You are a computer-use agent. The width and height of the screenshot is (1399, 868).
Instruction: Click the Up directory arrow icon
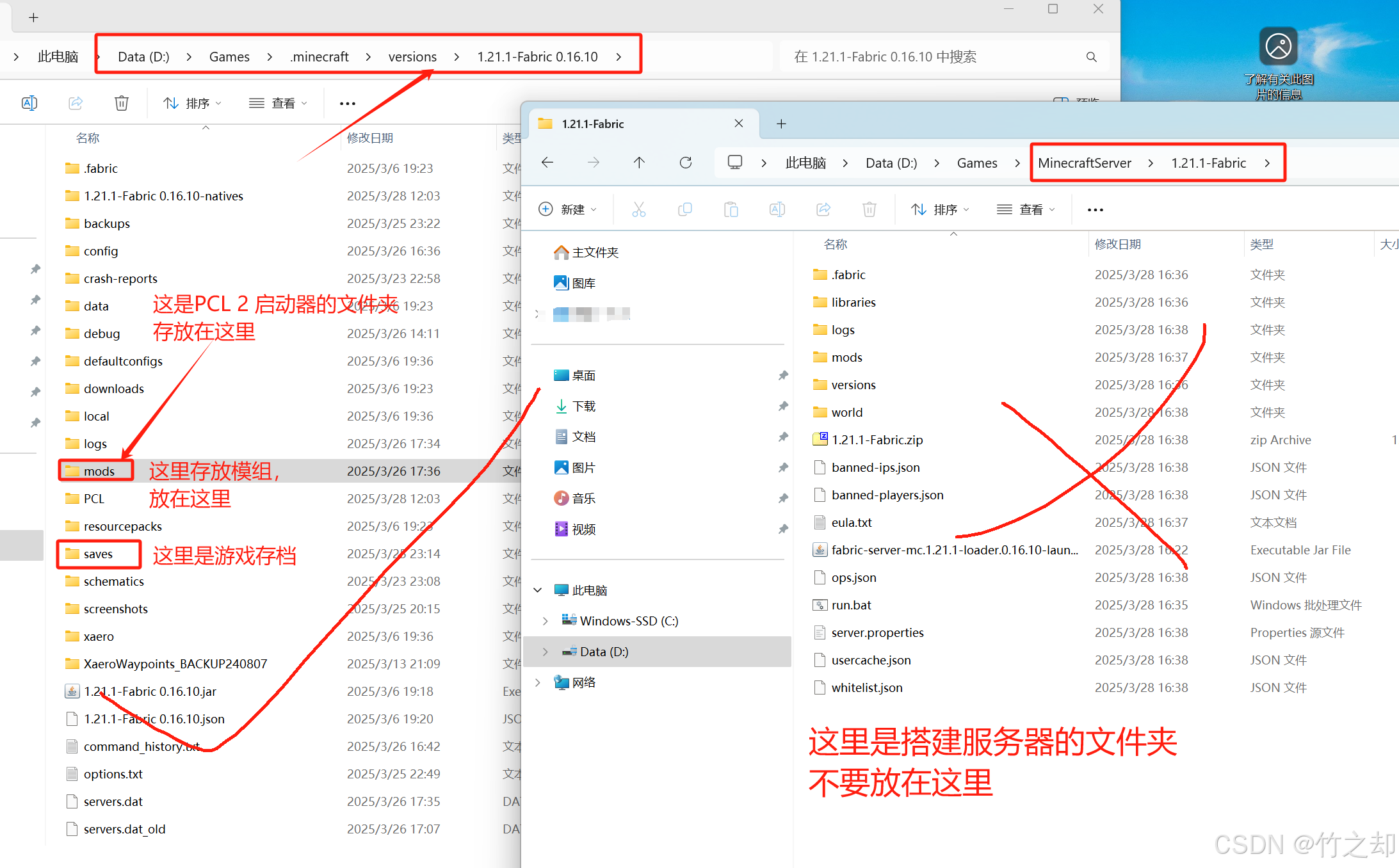click(639, 163)
